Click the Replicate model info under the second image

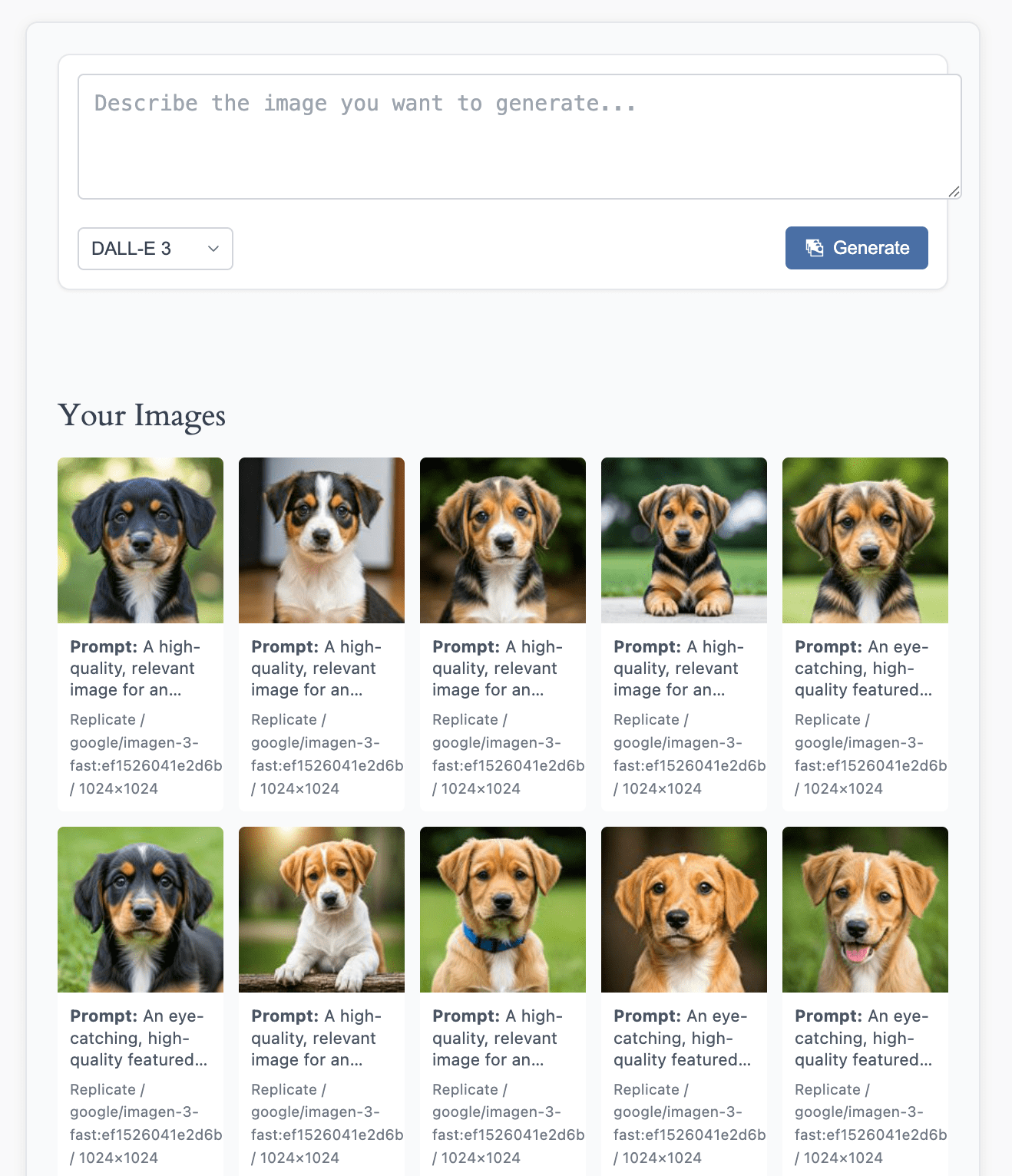coord(327,754)
